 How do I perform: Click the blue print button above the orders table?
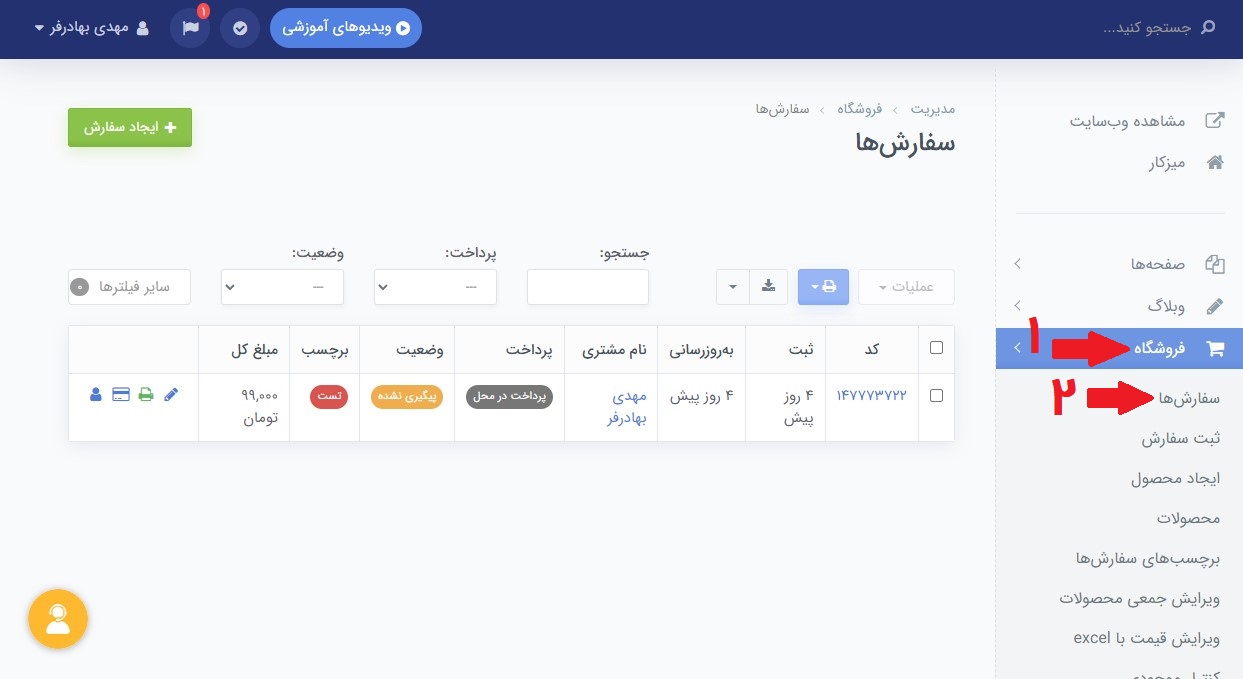tap(823, 287)
